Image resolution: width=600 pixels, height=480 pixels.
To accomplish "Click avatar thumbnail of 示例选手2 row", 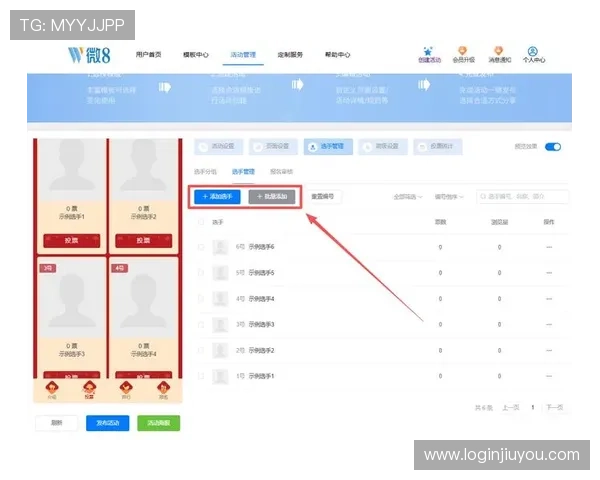I will (x=220, y=351).
